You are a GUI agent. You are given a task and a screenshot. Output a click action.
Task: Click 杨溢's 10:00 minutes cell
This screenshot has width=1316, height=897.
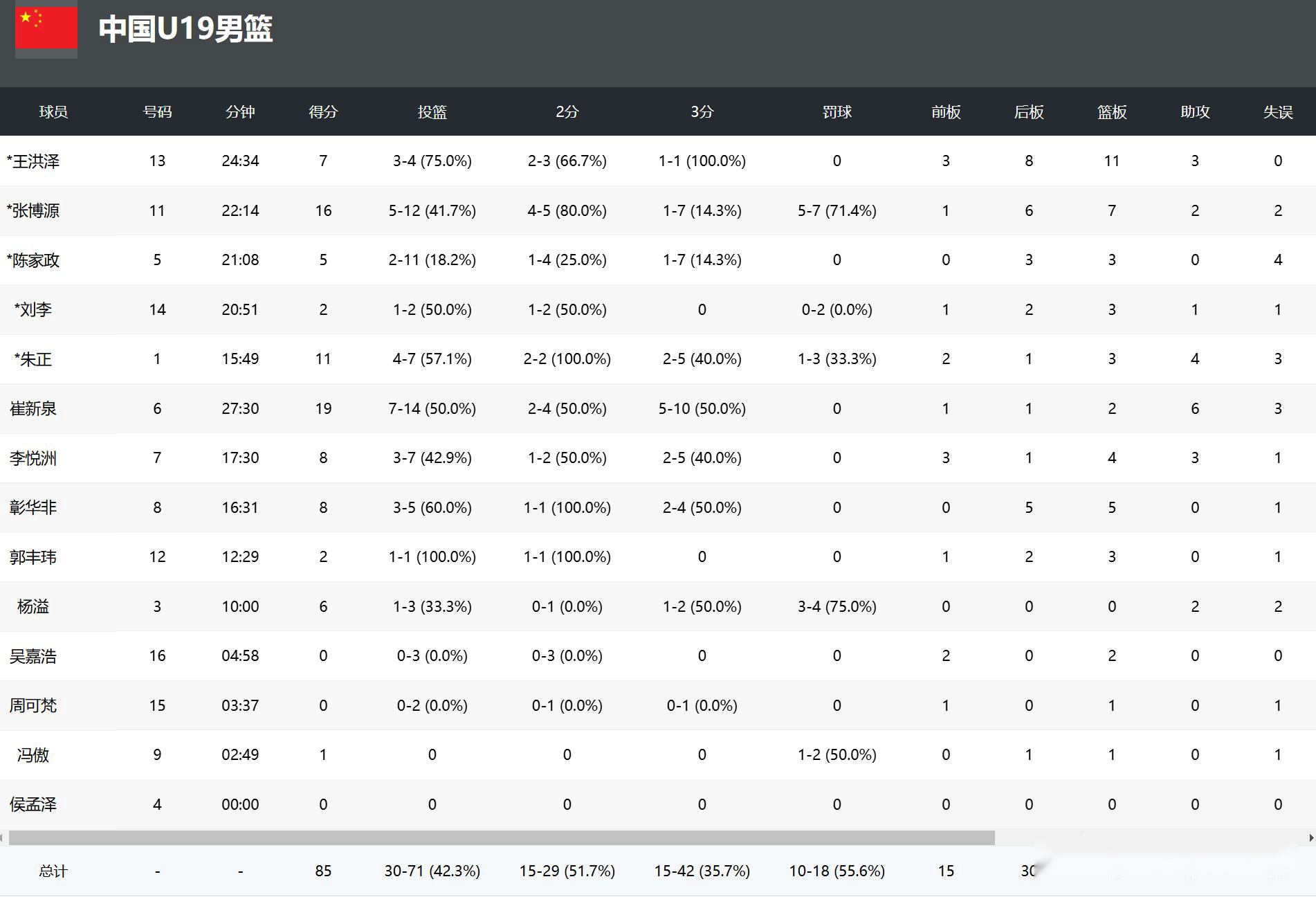pyautogui.click(x=240, y=606)
